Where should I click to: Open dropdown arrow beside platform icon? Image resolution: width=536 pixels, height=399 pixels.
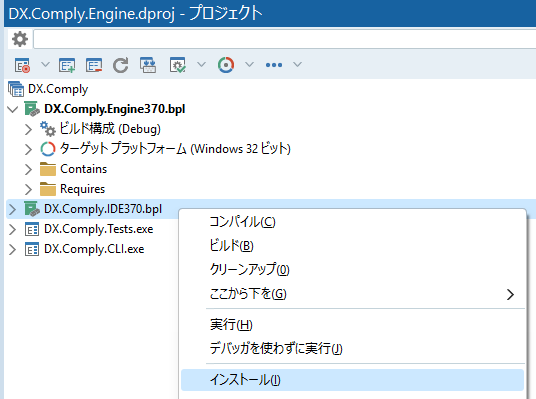(x=250, y=64)
